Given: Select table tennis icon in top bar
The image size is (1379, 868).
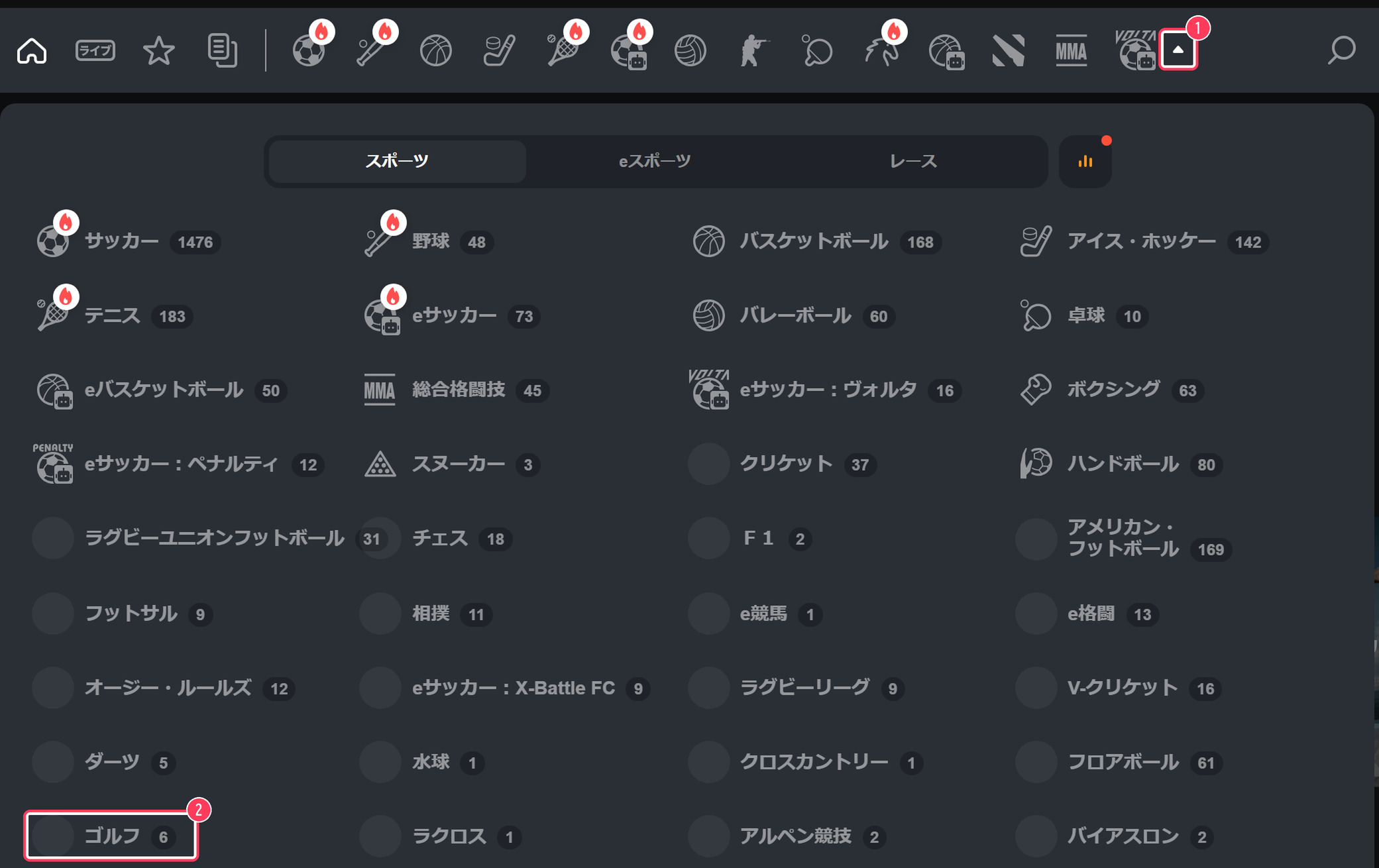Looking at the screenshot, I should [818, 50].
